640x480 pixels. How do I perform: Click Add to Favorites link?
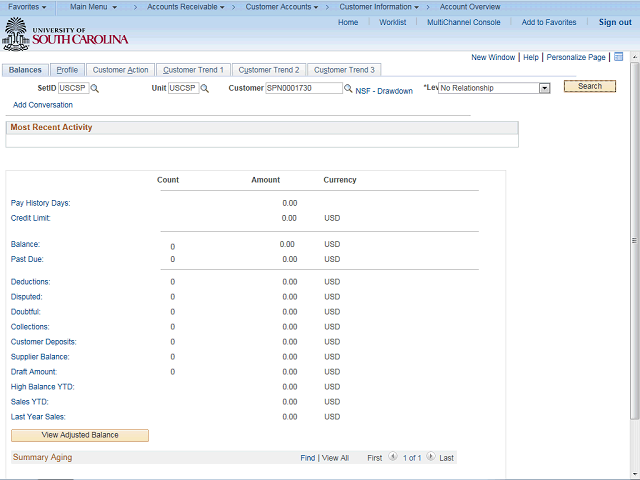click(x=549, y=22)
